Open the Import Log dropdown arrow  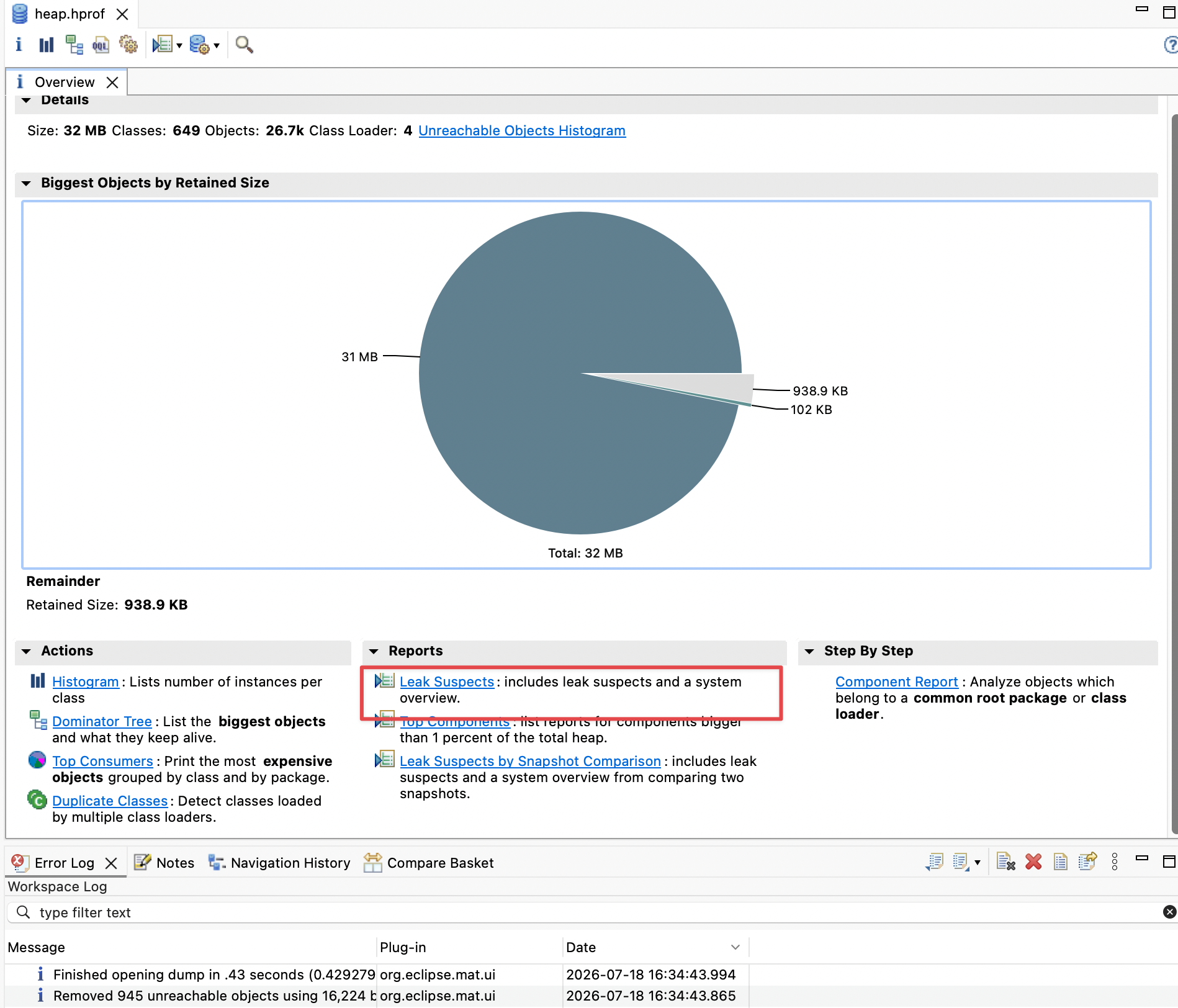978,862
